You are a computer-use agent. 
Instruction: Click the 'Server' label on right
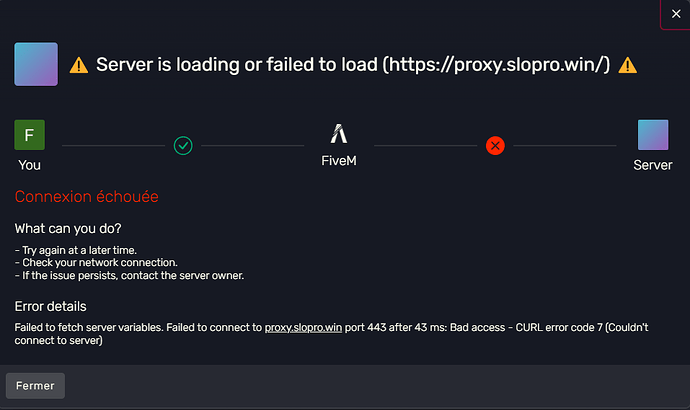click(653, 165)
